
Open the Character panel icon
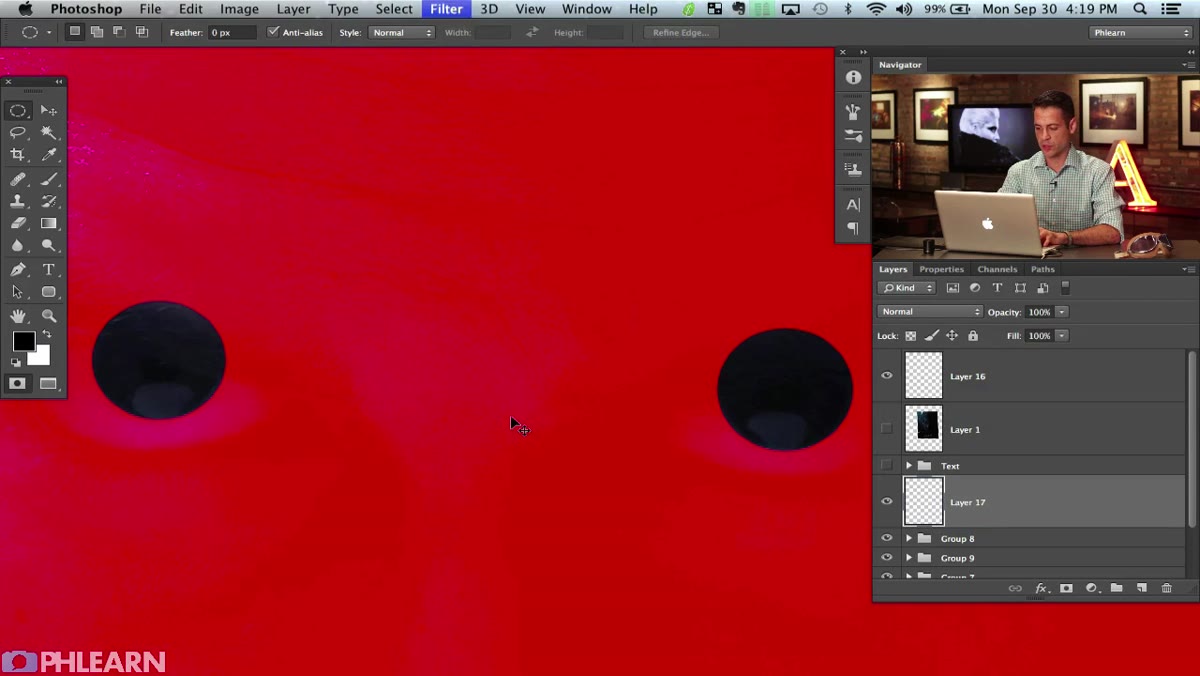pos(853,204)
